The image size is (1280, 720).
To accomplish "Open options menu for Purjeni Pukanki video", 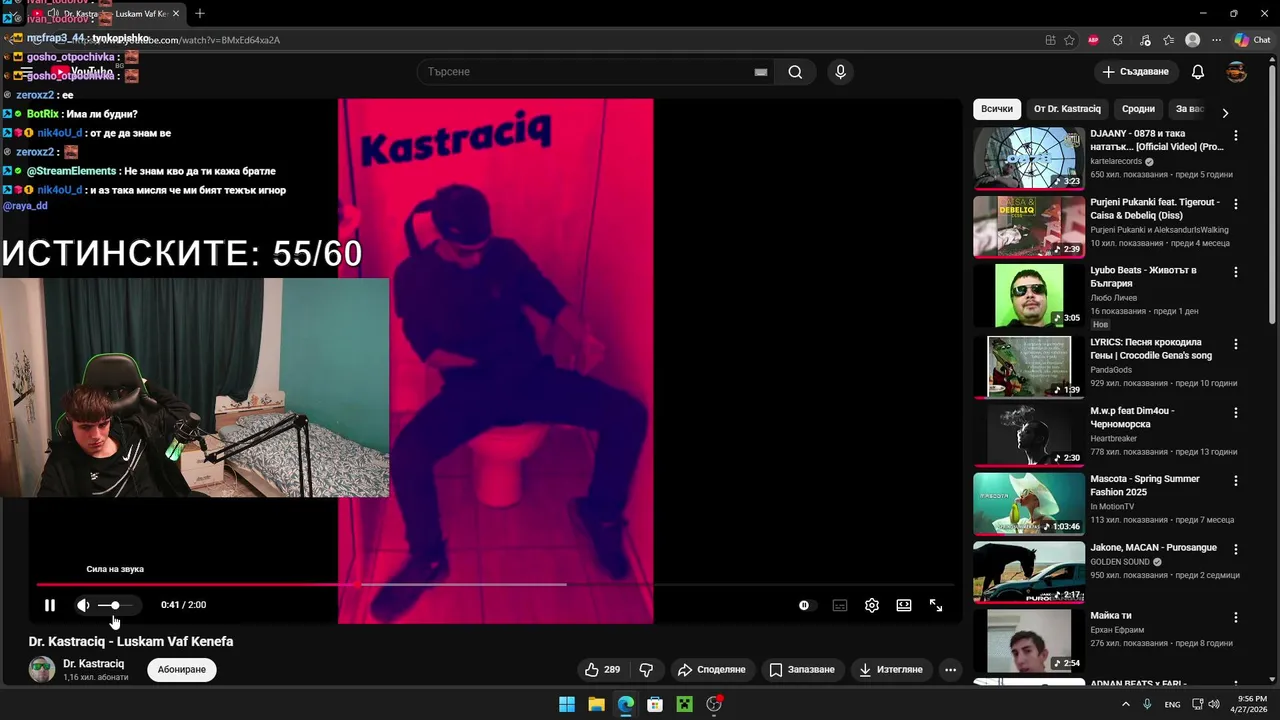I will (x=1236, y=204).
